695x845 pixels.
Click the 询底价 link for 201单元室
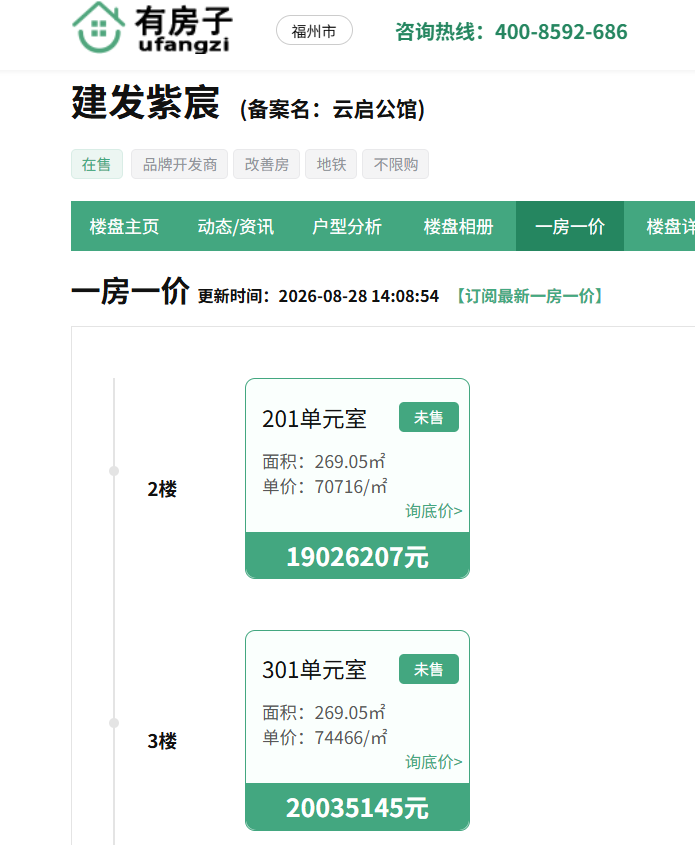[x=434, y=511]
